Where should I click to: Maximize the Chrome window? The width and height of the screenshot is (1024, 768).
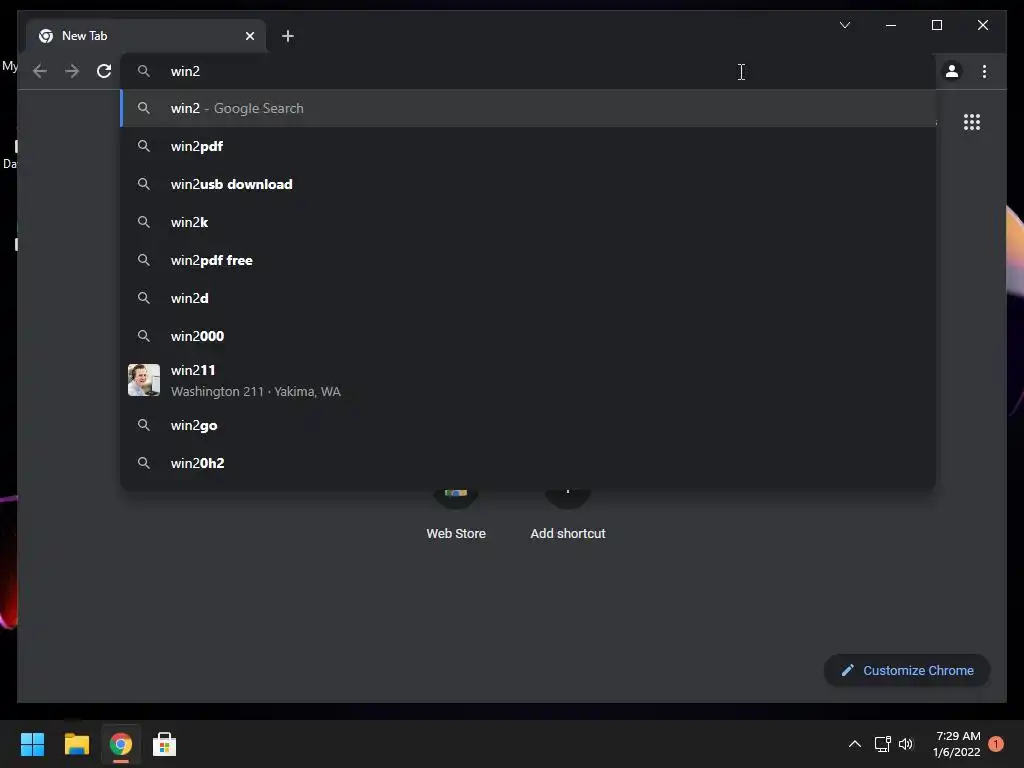tap(936, 25)
